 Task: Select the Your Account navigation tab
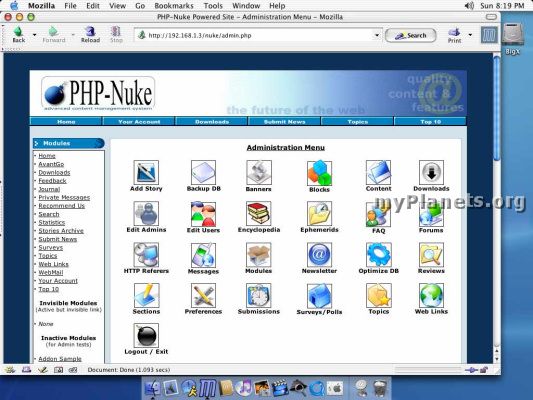[x=139, y=121]
